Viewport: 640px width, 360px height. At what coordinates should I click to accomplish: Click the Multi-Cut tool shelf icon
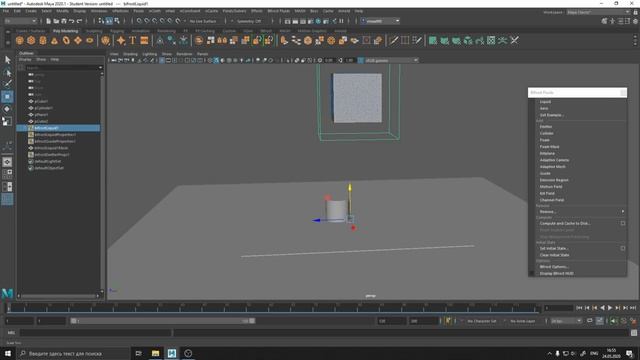pos(393,40)
